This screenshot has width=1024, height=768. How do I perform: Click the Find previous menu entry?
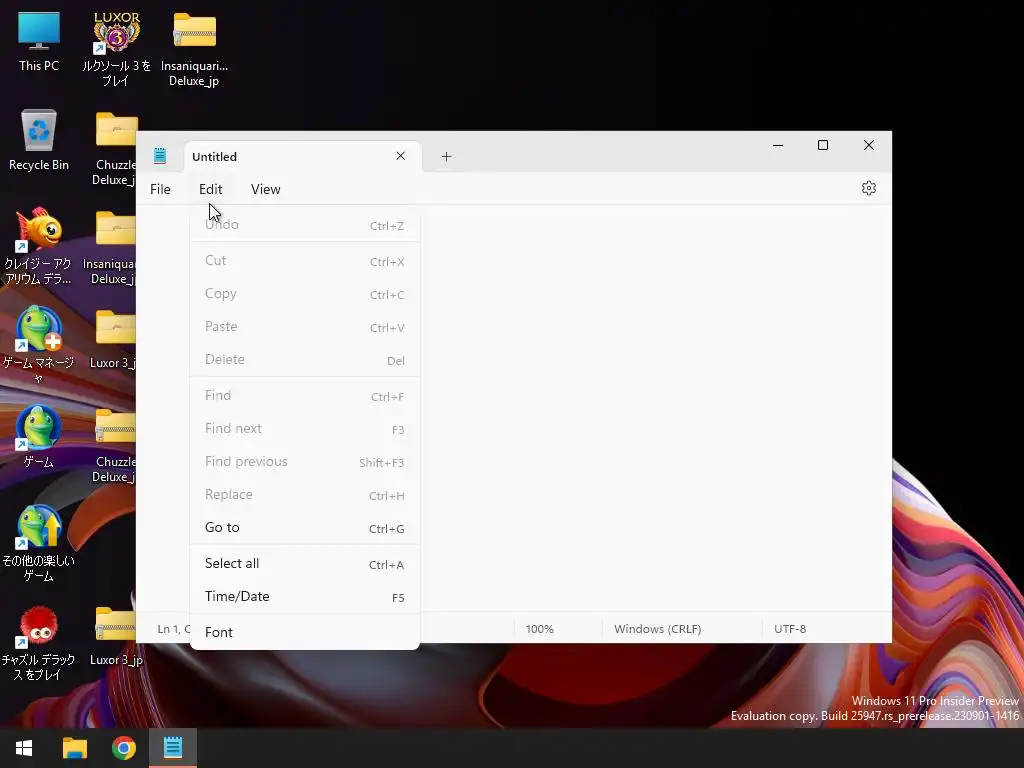[x=304, y=462]
